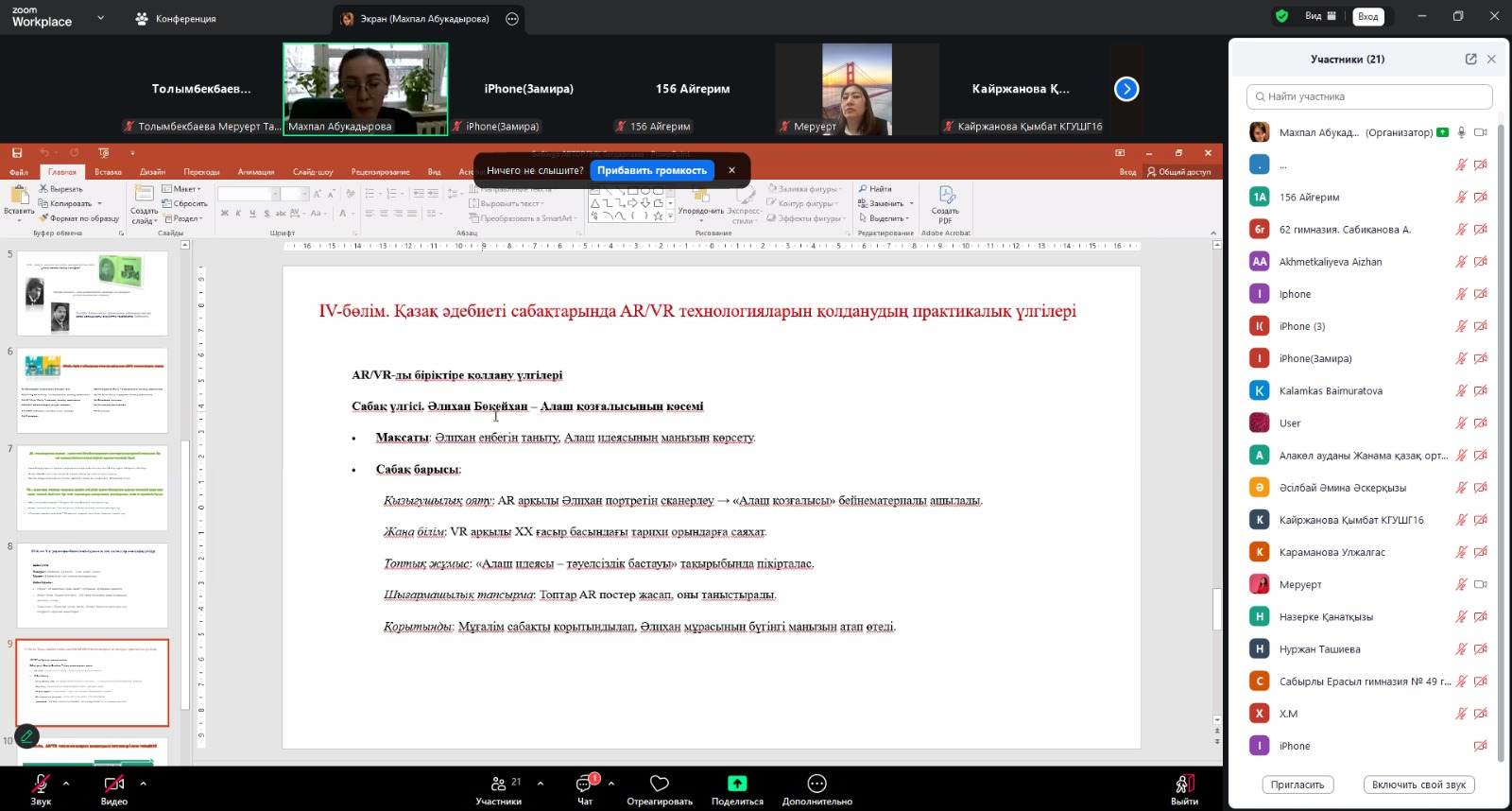
Task: Unmute microphone using Звук button
Action: pos(41,784)
